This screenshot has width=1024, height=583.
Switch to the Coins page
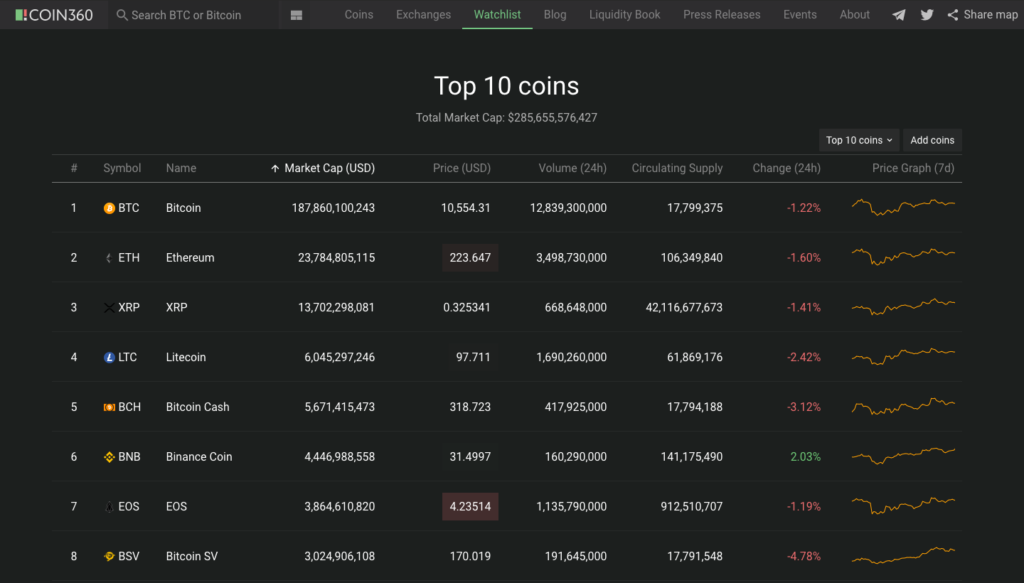point(359,14)
